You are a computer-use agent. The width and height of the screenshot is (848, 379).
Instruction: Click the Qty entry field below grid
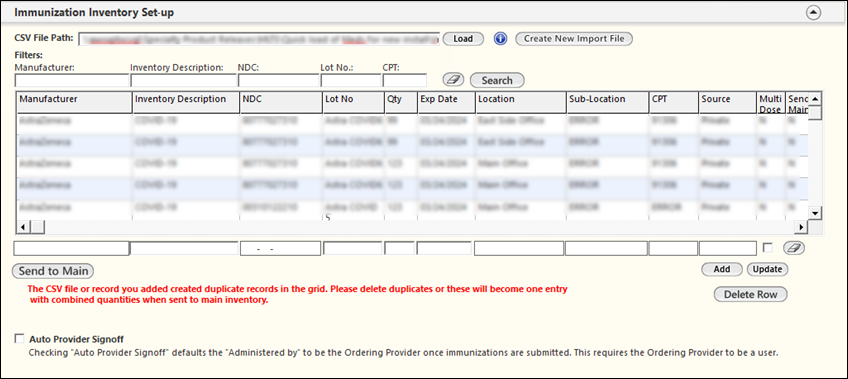[400, 248]
